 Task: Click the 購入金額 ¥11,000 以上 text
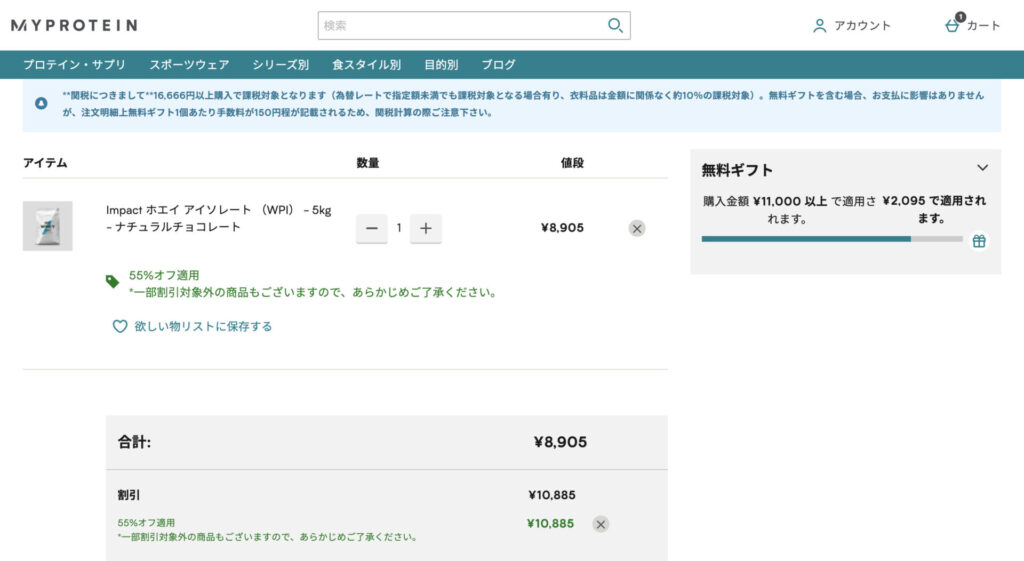coord(790,210)
